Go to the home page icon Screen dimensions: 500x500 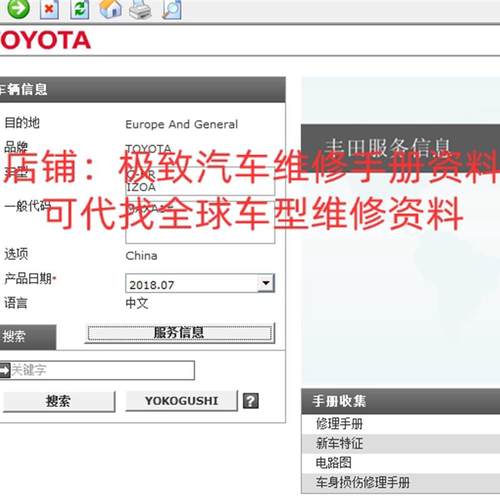point(111,8)
